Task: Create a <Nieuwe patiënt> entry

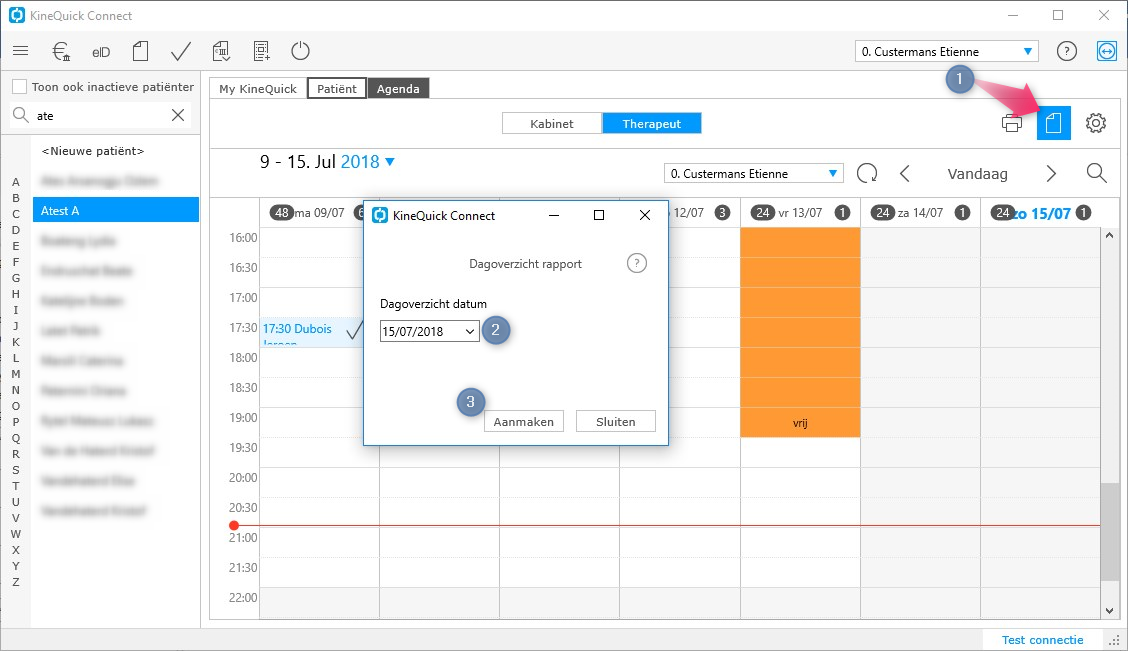Action: click(93, 151)
